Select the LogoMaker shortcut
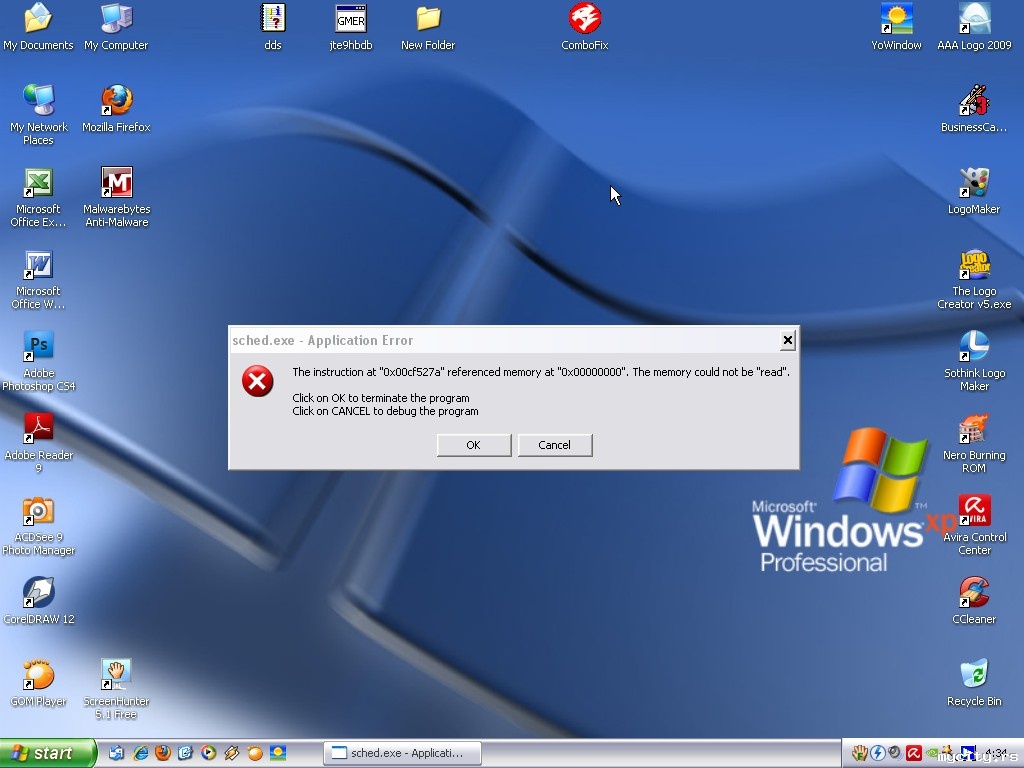The image size is (1024, 768). click(974, 191)
